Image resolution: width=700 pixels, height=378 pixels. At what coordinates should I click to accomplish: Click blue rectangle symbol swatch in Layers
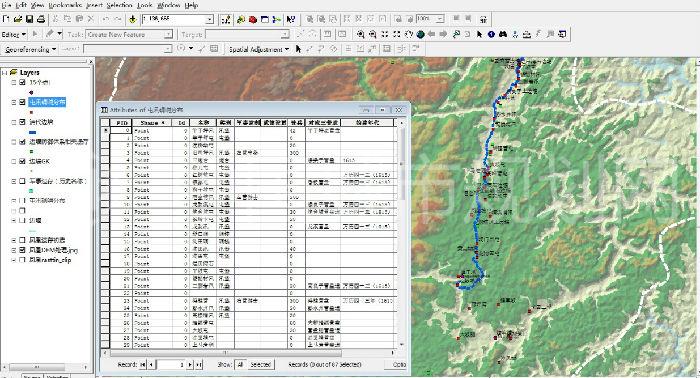point(32,132)
